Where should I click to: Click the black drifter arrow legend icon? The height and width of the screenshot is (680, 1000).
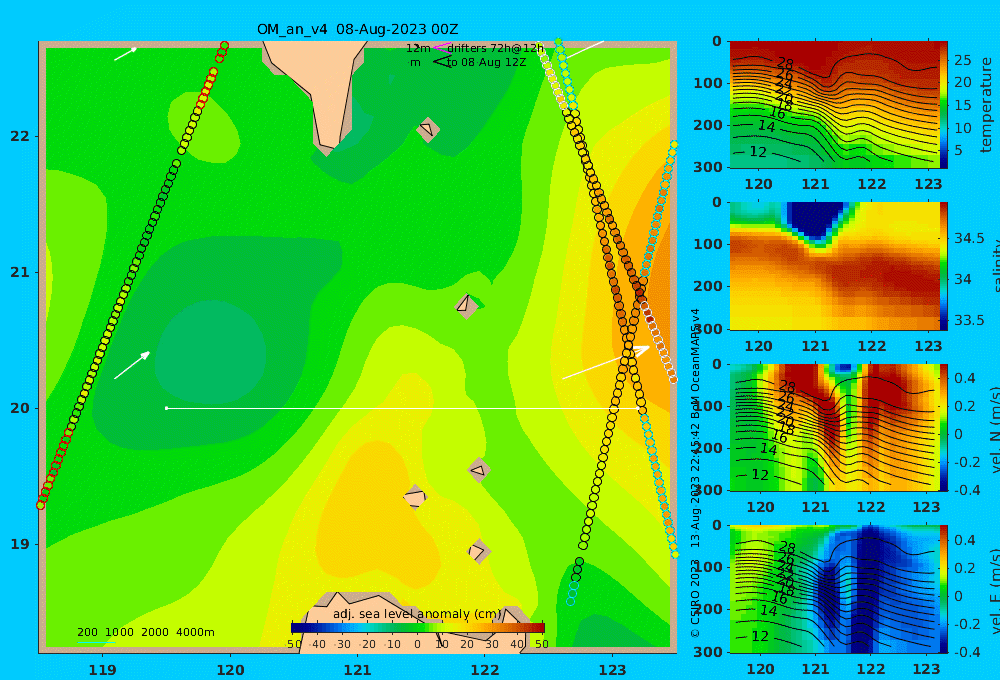coord(443,62)
